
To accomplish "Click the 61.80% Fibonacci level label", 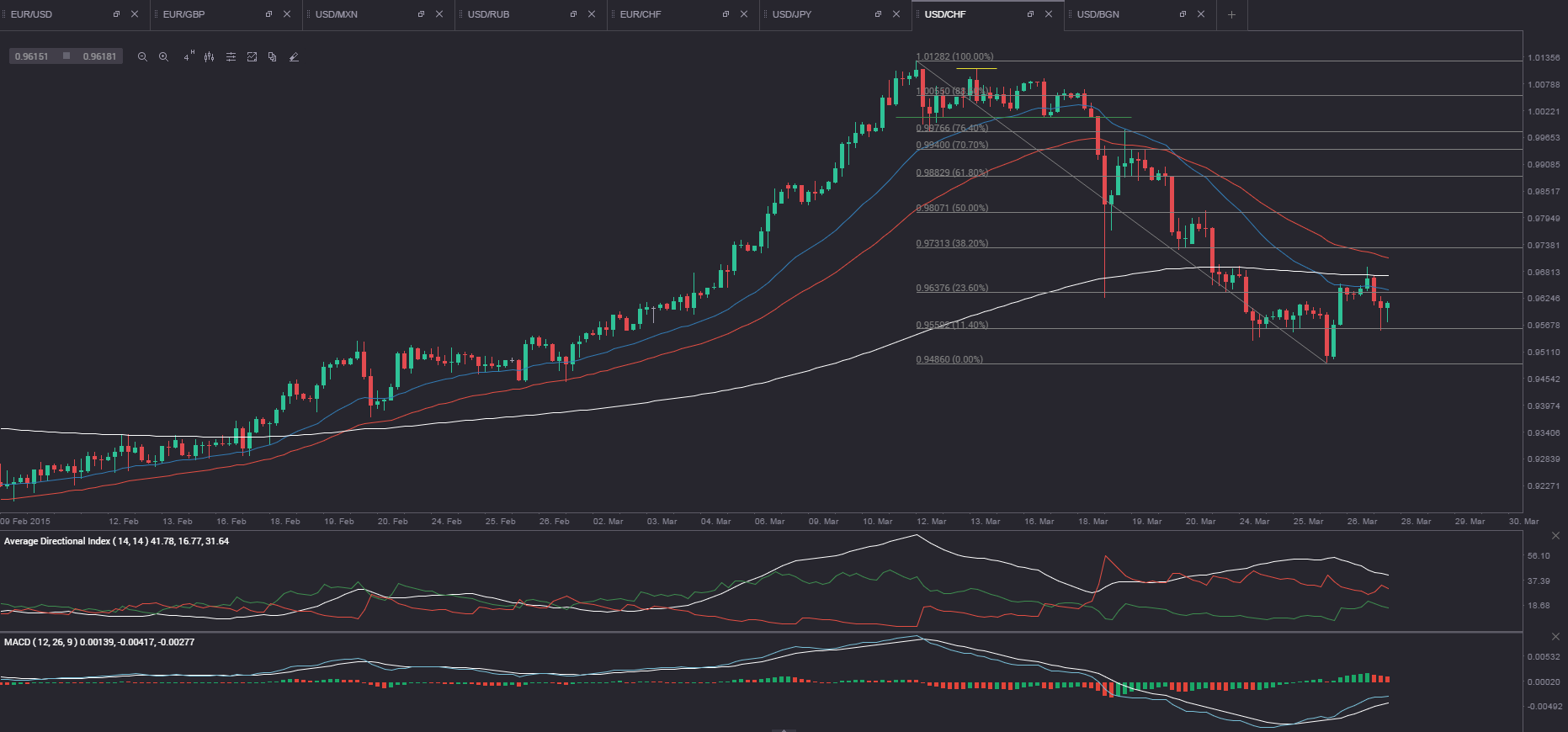I will [952, 172].
